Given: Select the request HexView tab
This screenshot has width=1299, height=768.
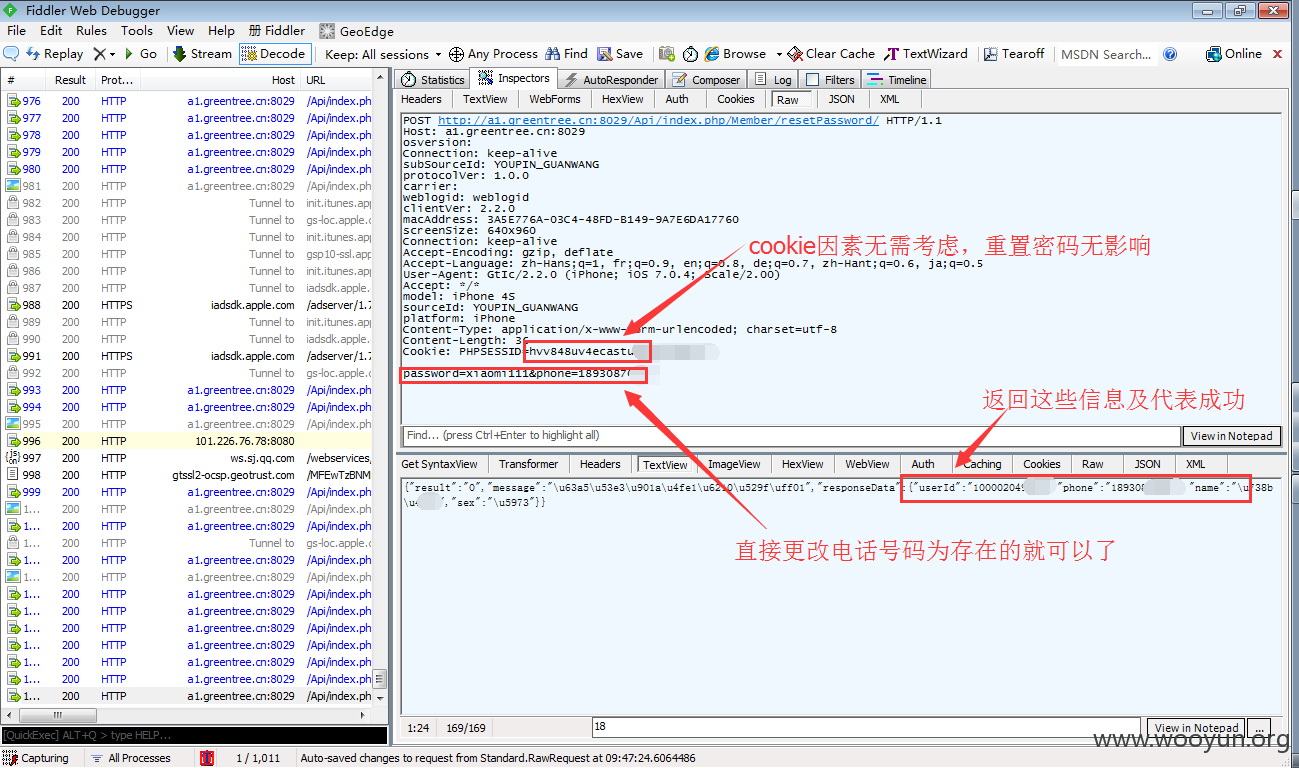Looking at the screenshot, I should pyautogui.click(x=623, y=99).
